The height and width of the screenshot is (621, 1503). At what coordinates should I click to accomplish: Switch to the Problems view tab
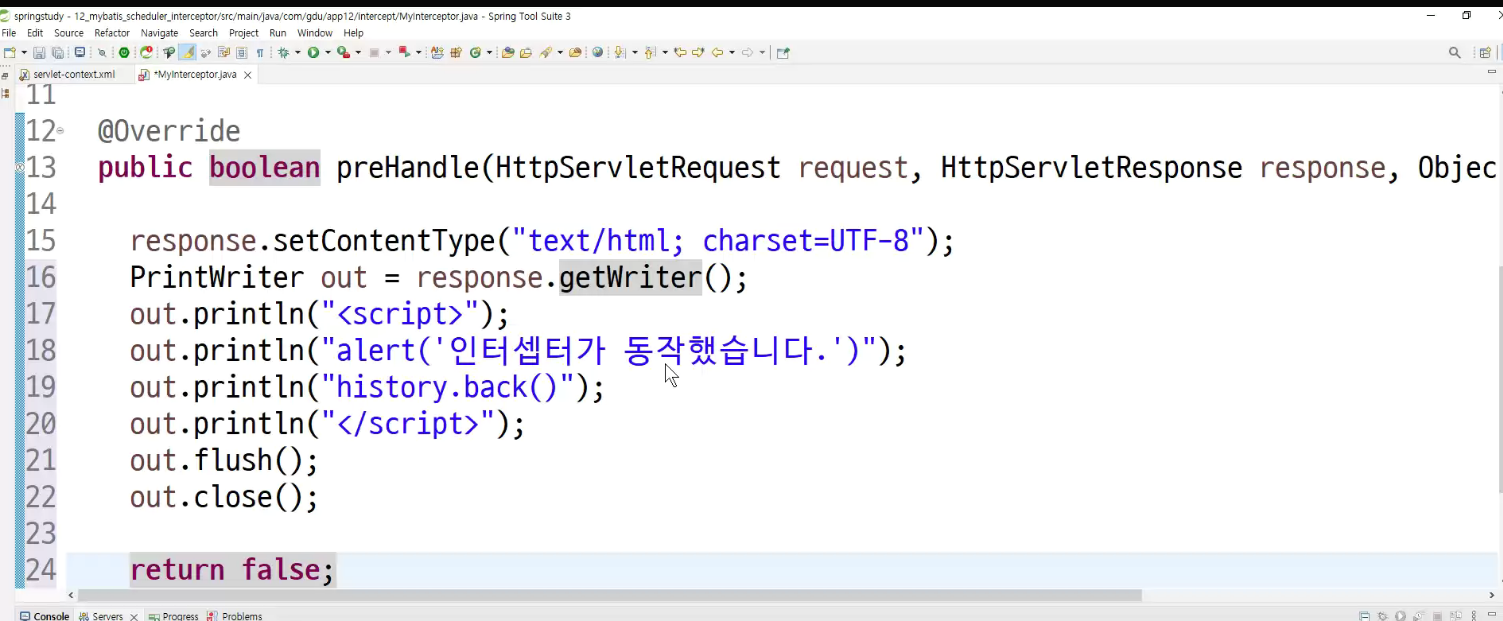[235, 616]
